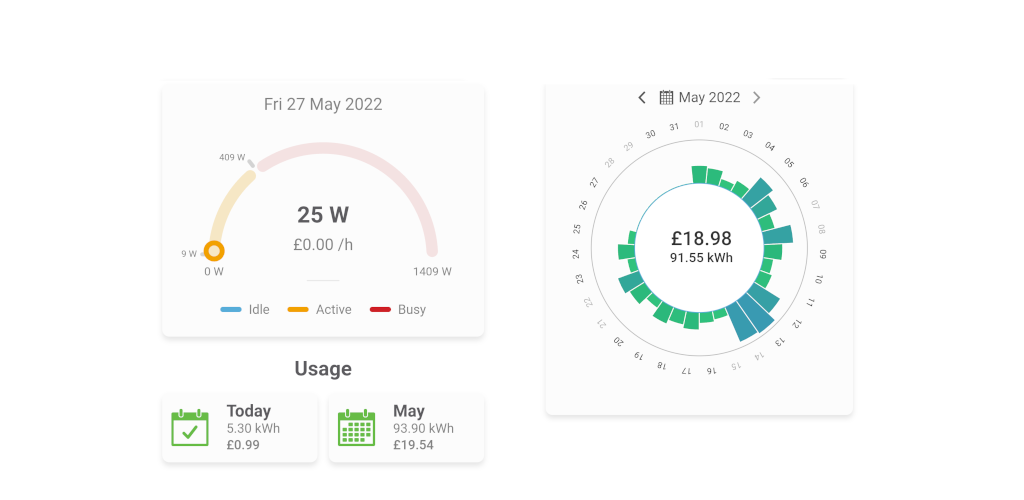
Task: Toggle the Idle legend entry
Action: (x=245, y=309)
